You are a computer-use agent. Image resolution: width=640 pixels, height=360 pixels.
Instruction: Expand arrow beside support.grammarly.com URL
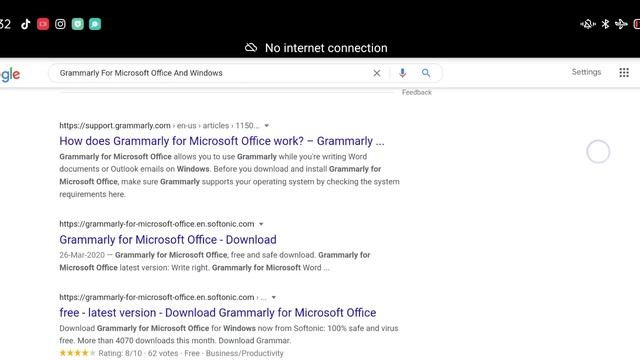[267, 126]
